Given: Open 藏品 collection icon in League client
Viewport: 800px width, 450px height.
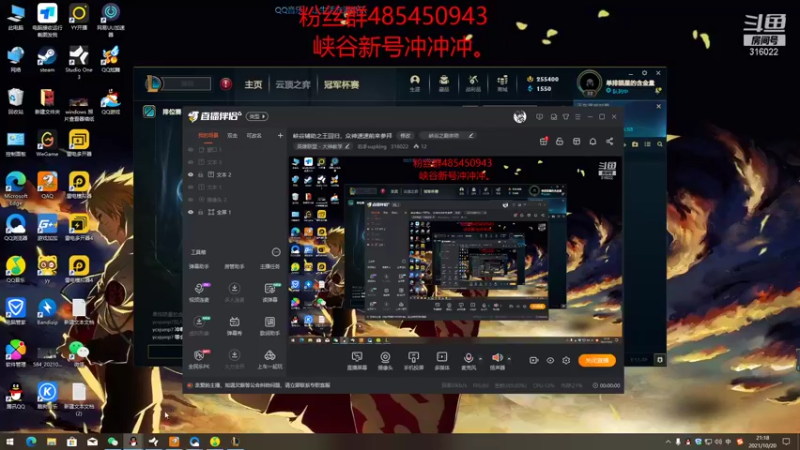Looking at the screenshot, I should 444,83.
